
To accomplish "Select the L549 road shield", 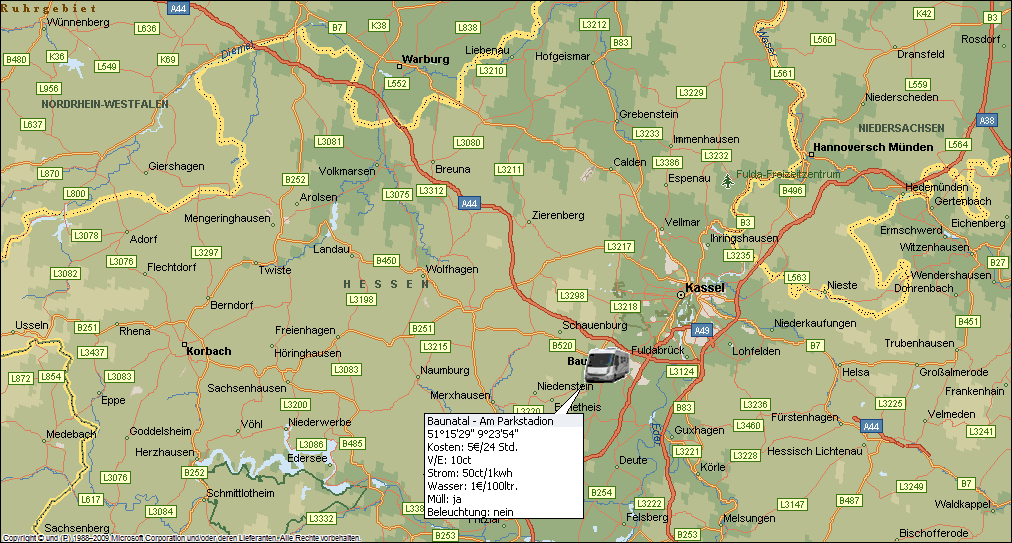I will pos(106,67).
